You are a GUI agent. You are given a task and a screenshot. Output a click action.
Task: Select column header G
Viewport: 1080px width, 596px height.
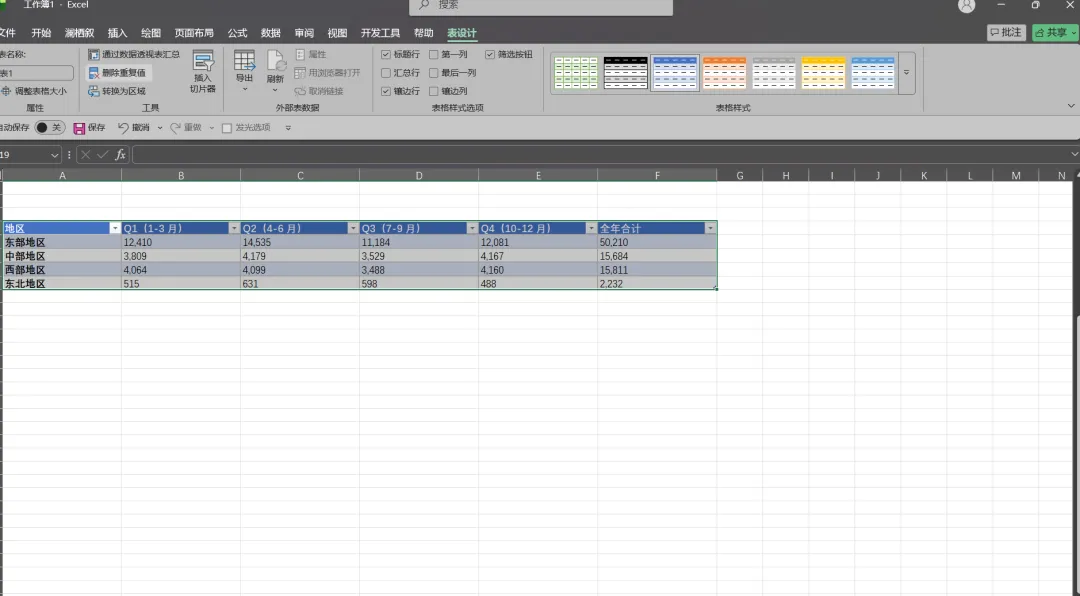(740, 176)
